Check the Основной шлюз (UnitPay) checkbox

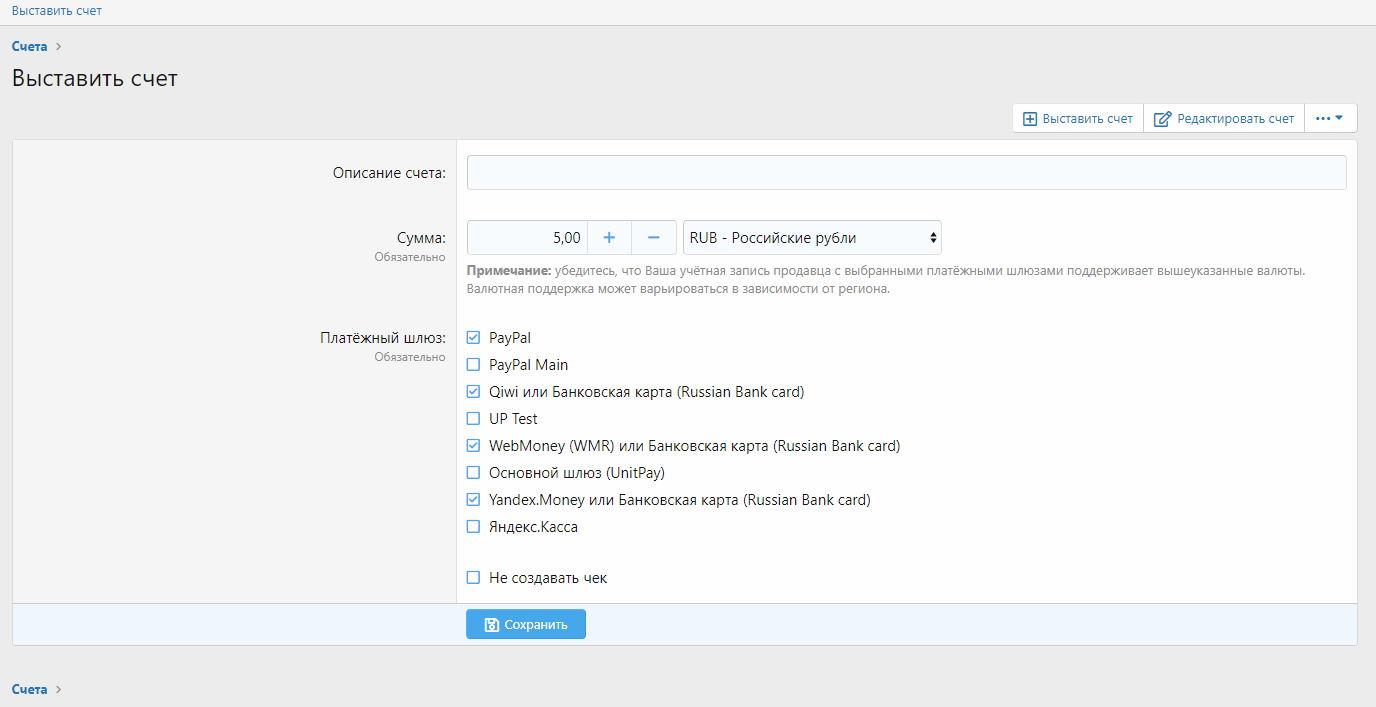[474, 473]
